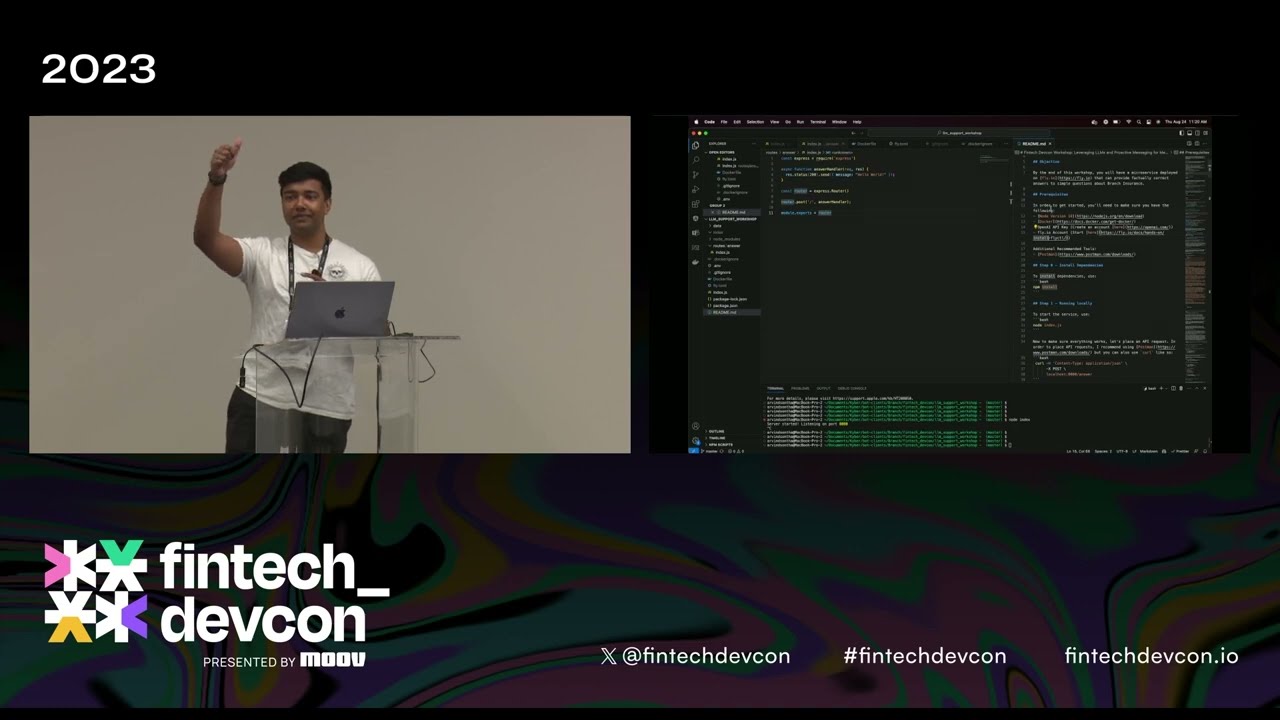1280x720 pixels.
Task: Click the go back arrow in title bar
Action: pyautogui.click(x=853, y=133)
